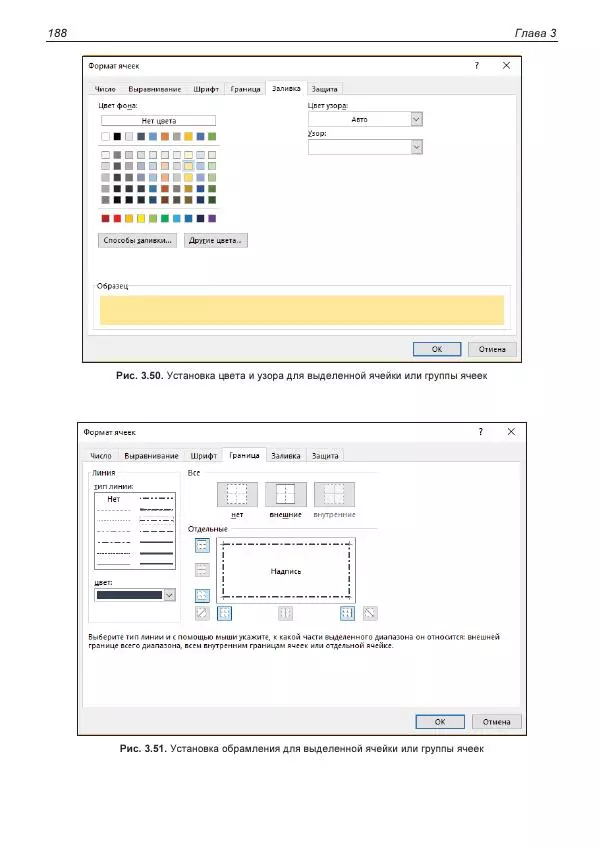
Task: Toggle the left border button
Action: click(226, 613)
